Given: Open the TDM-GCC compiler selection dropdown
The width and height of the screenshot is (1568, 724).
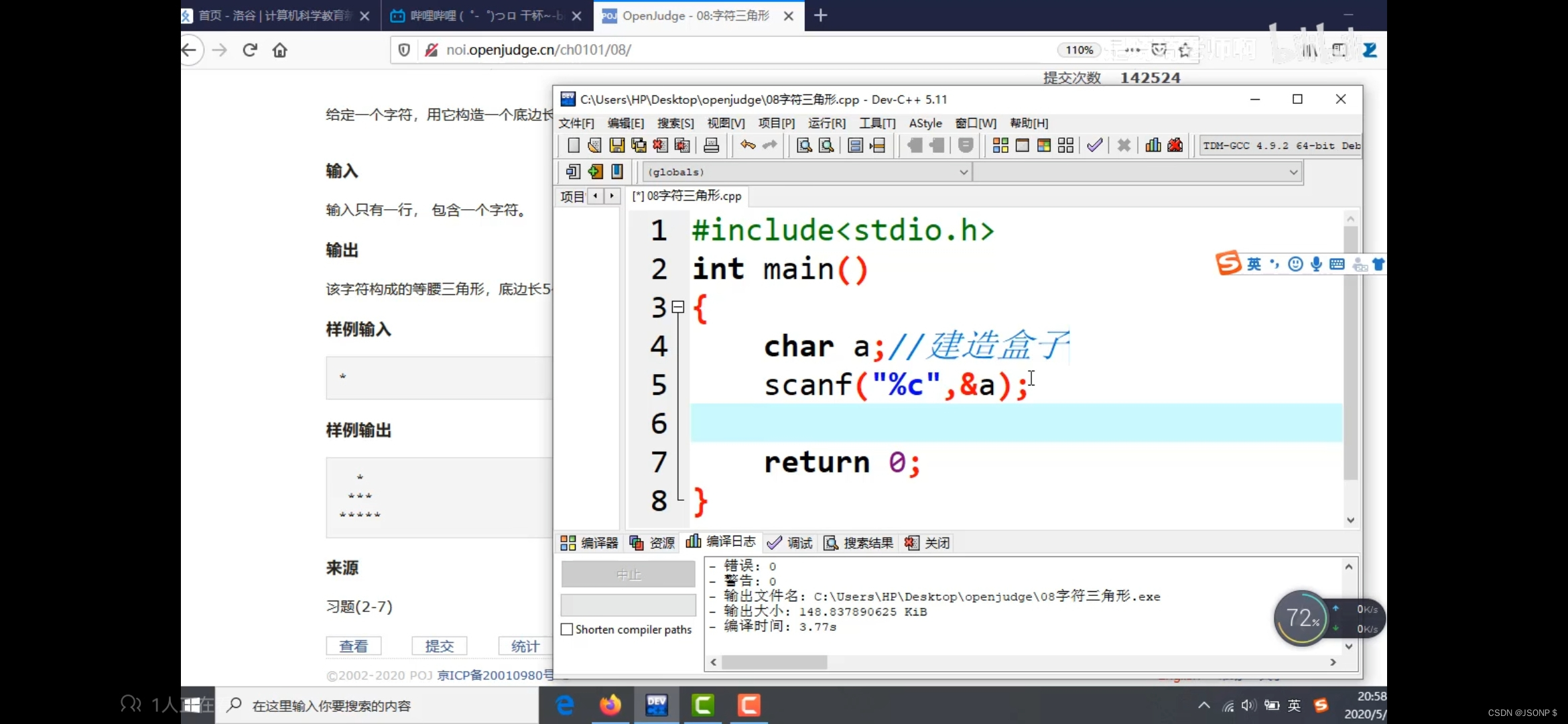Looking at the screenshot, I should pos(1280,145).
